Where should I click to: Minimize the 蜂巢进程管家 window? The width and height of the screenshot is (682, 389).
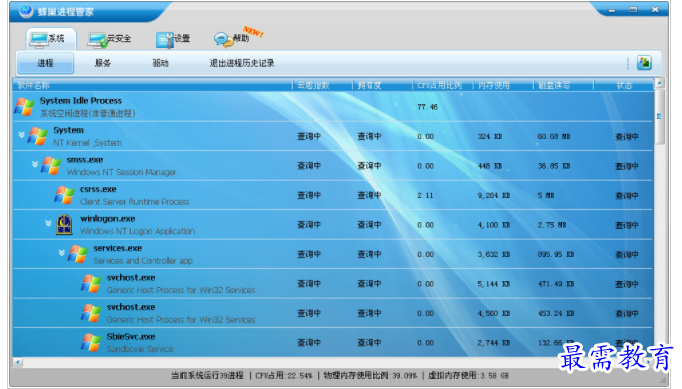coord(612,10)
